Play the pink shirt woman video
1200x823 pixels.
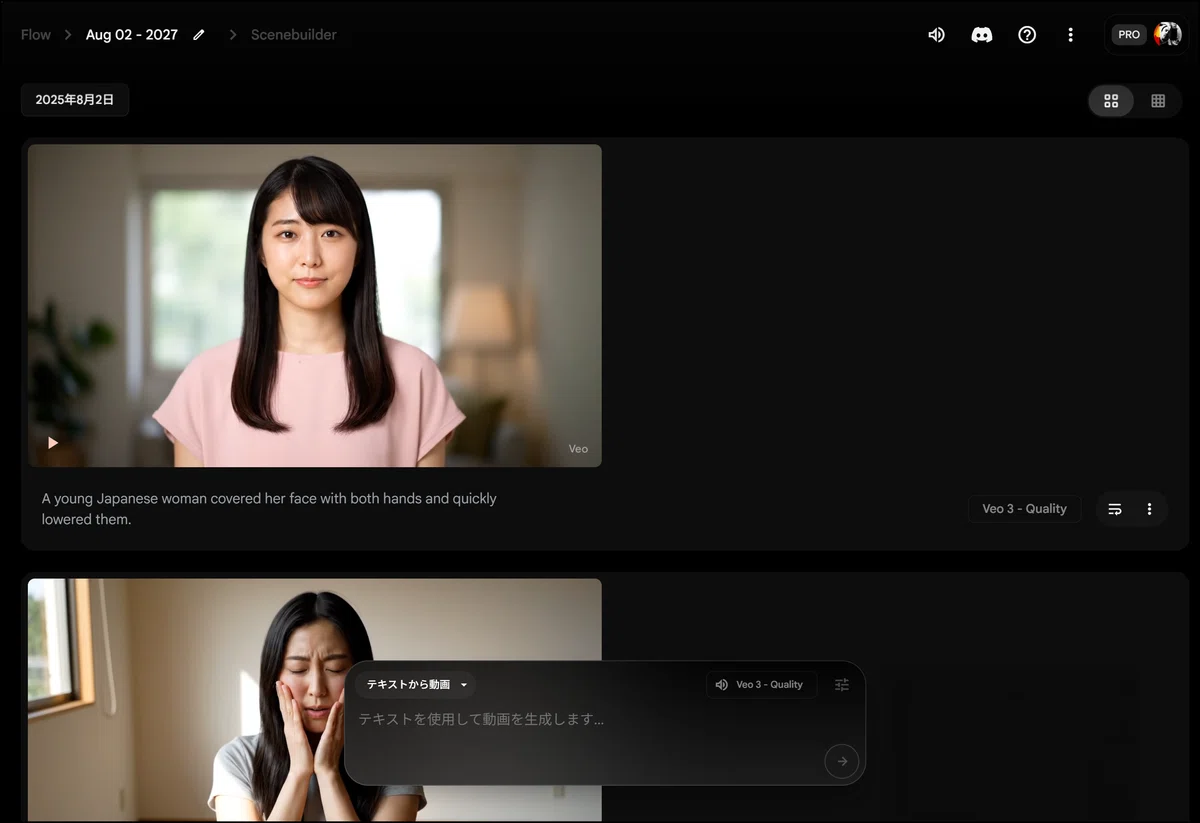point(53,443)
